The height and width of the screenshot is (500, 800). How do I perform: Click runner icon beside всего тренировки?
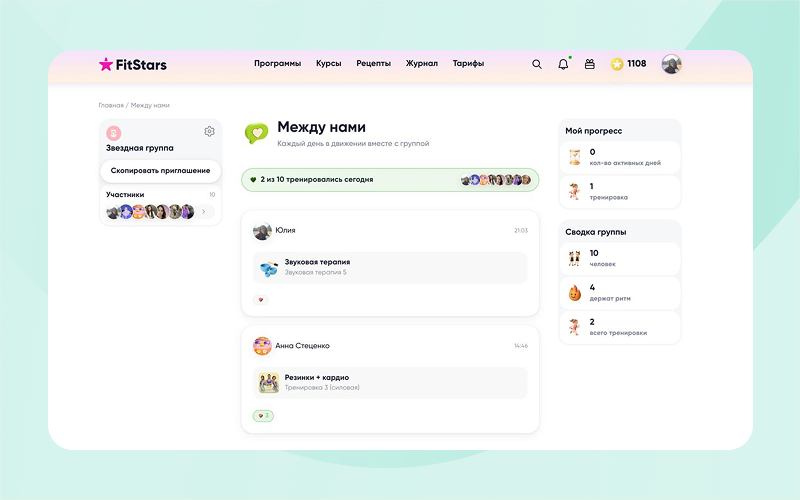click(x=574, y=327)
